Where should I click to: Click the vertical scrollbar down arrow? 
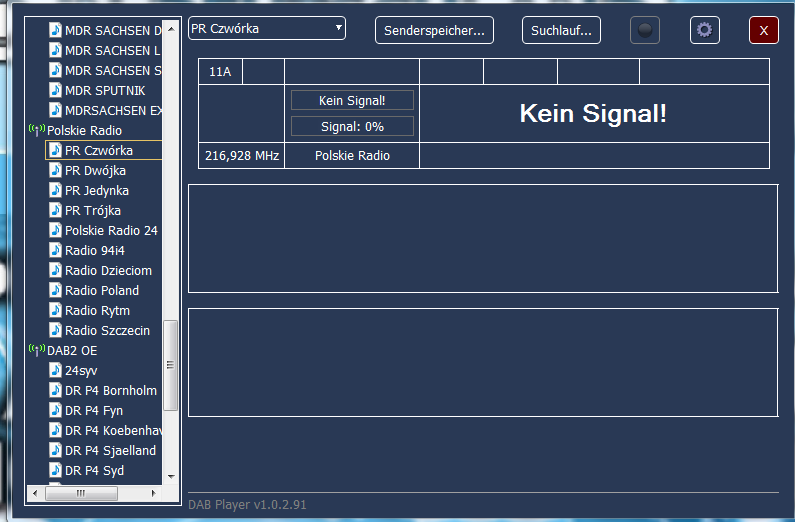[170, 477]
